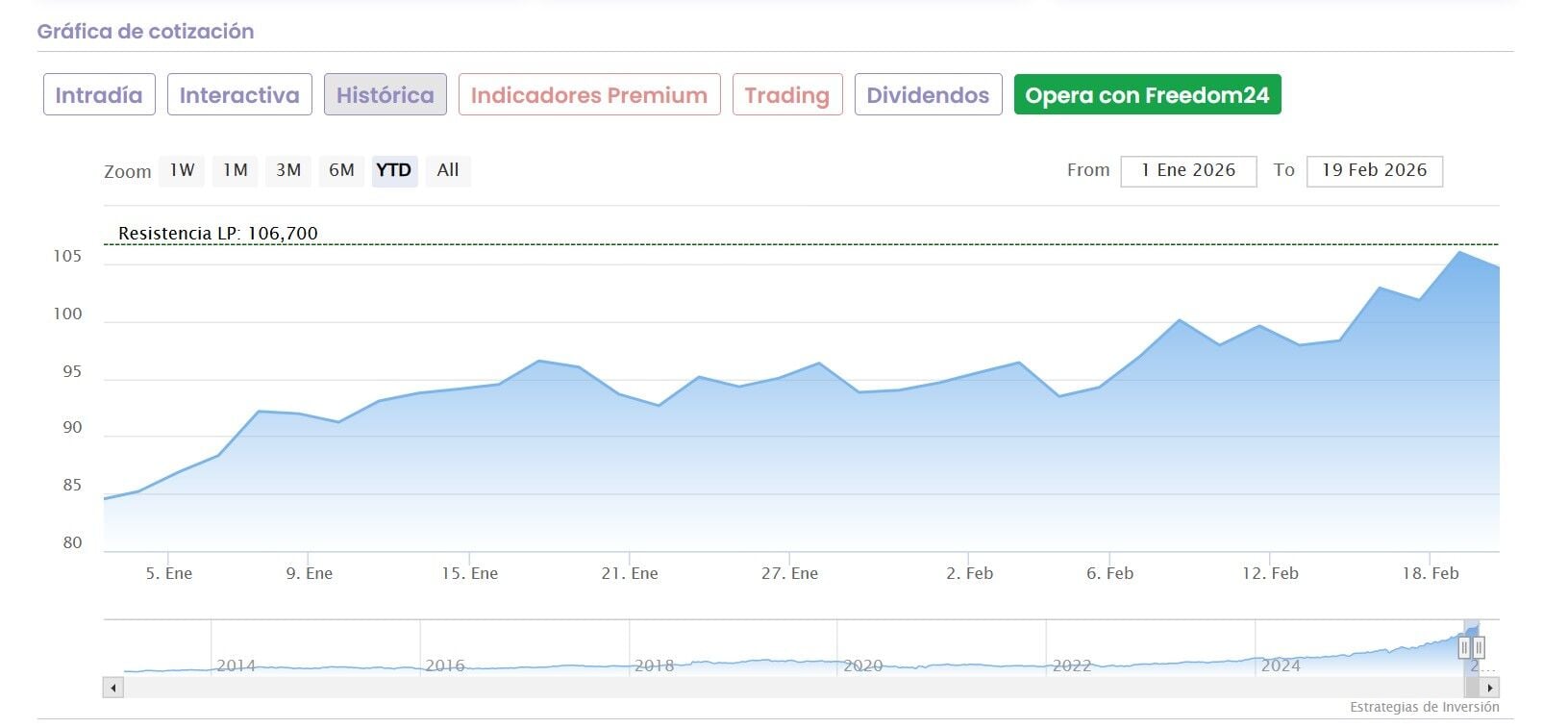Click the Estrategias de Inversión credit link
This screenshot has width=1568, height=728.
click(1424, 707)
